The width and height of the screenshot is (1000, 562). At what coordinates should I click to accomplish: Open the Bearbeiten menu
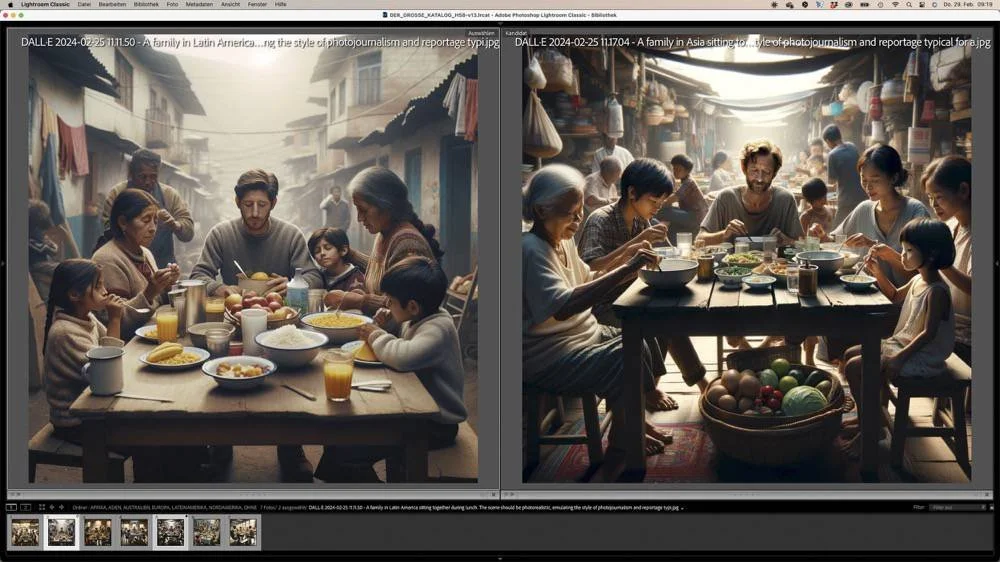coord(112,4)
